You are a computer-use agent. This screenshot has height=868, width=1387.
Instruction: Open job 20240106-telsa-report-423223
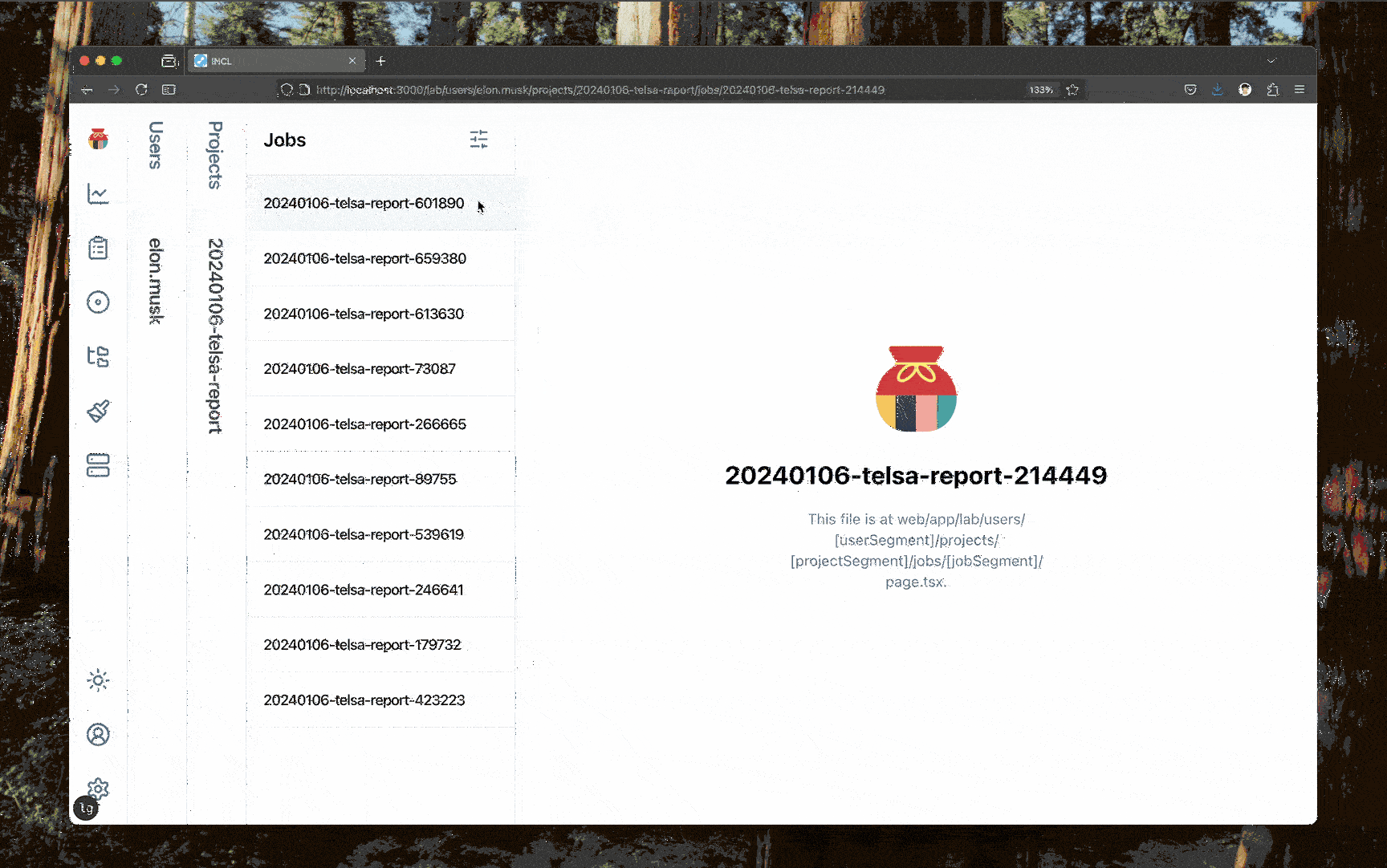364,700
